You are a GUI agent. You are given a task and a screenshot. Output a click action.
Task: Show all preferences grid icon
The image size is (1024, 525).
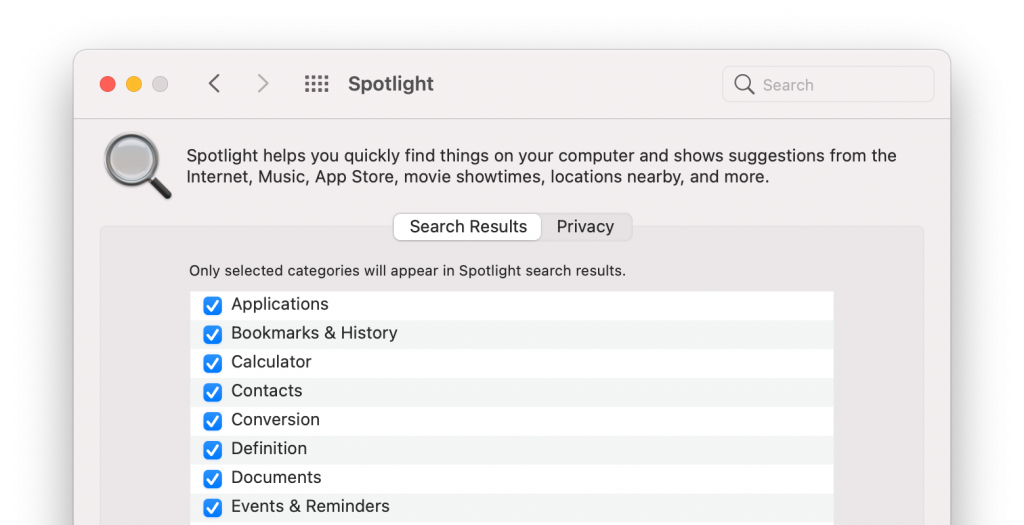click(x=317, y=84)
